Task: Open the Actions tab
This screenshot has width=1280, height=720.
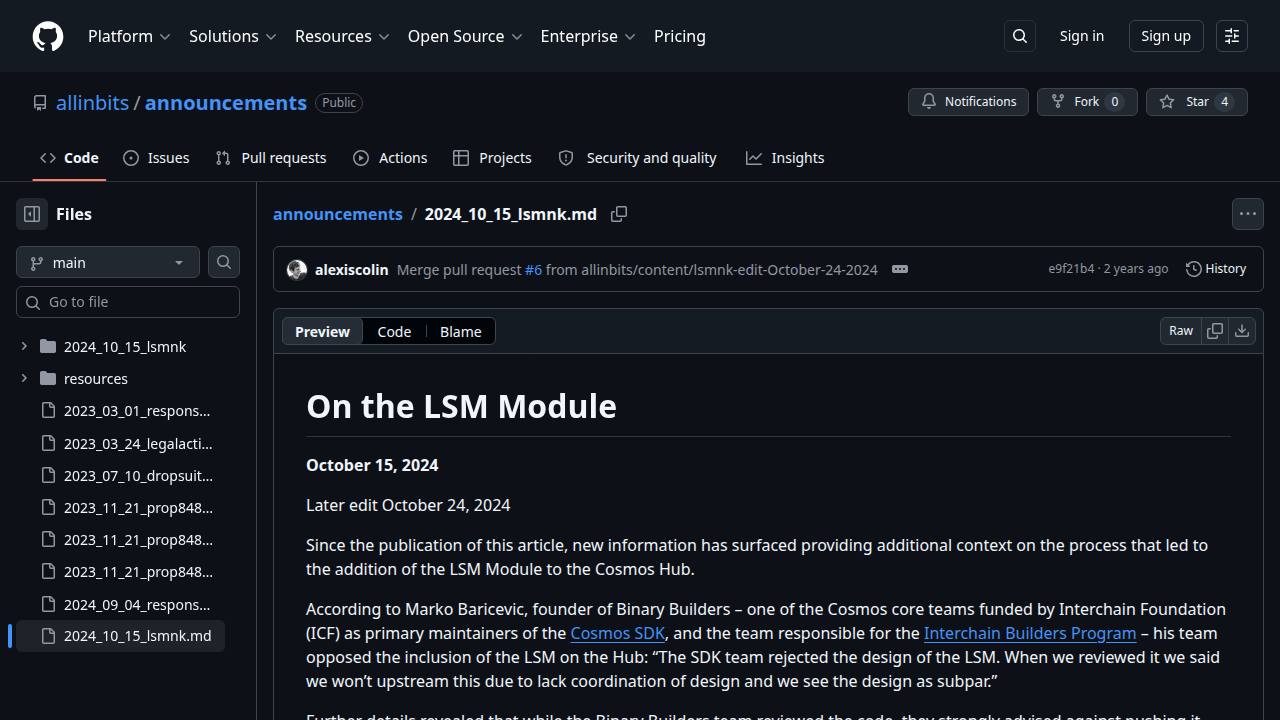Action: 390,158
